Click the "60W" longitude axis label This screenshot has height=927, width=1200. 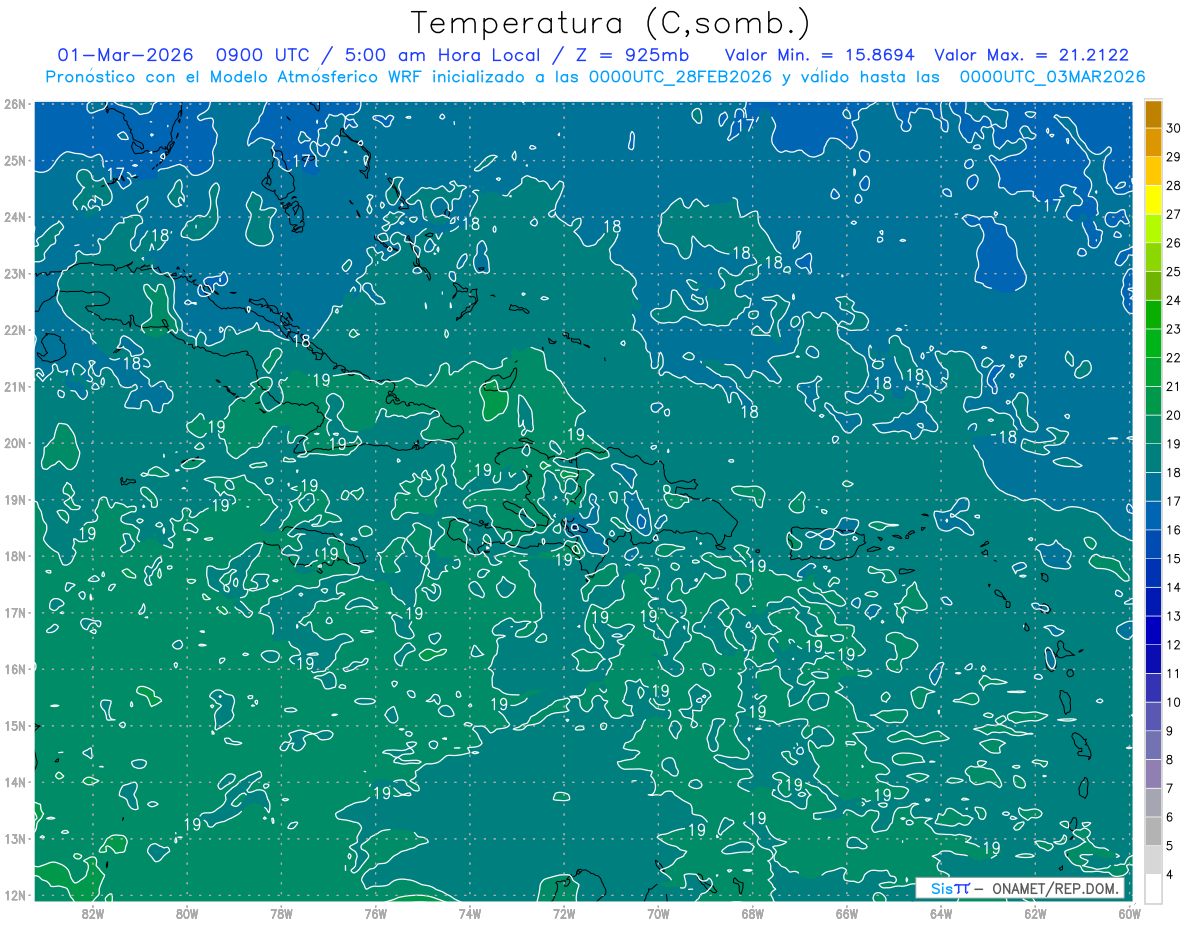pyautogui.click(x=1129, y=913)
